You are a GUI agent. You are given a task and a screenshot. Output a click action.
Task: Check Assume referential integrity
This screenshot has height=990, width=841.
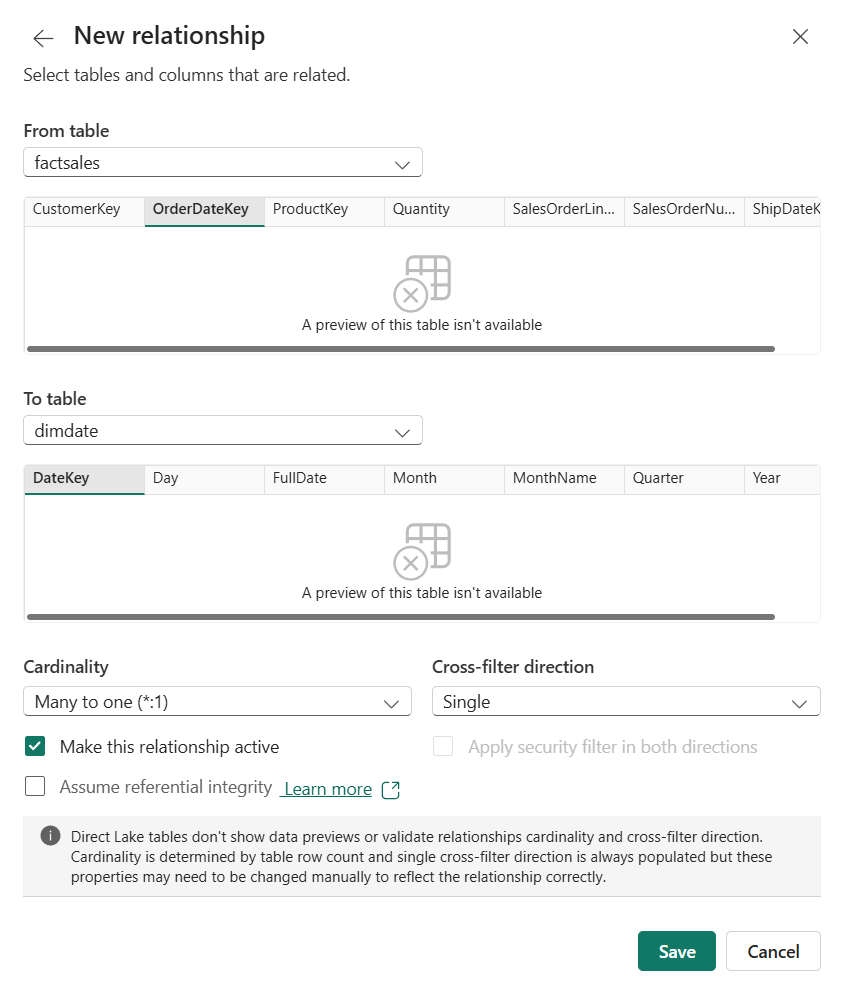(35, 787)
